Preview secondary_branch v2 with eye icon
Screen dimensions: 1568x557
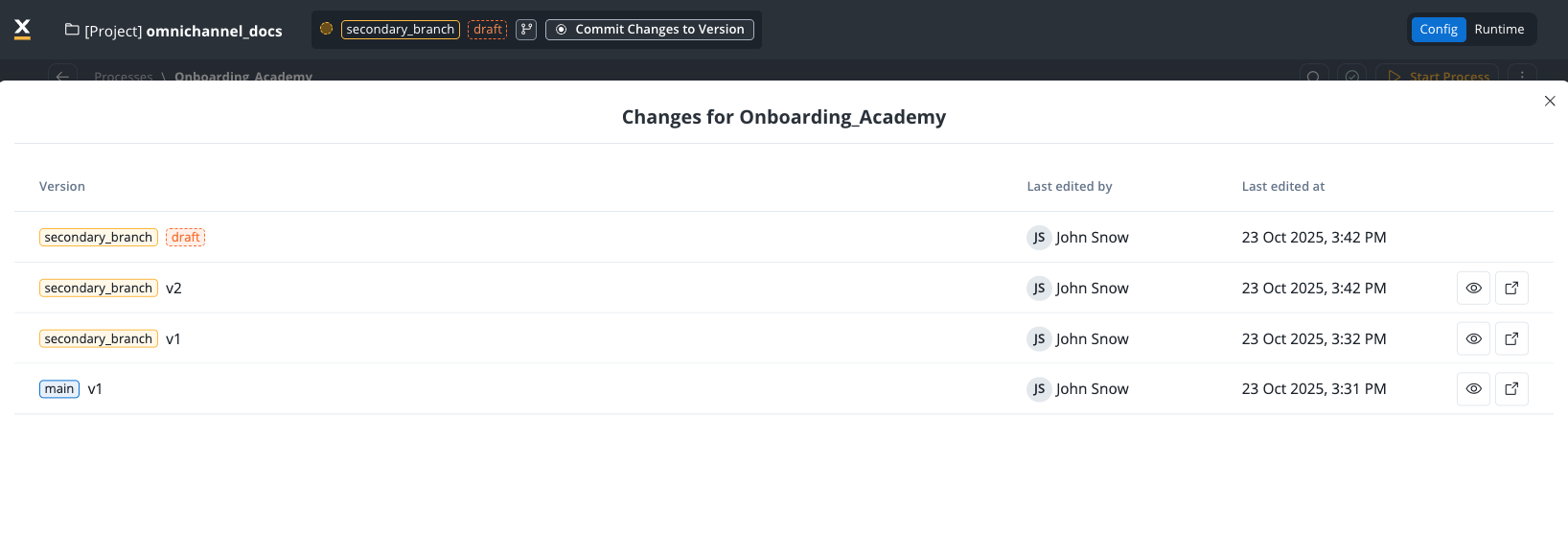click(x=1474, y=288)
